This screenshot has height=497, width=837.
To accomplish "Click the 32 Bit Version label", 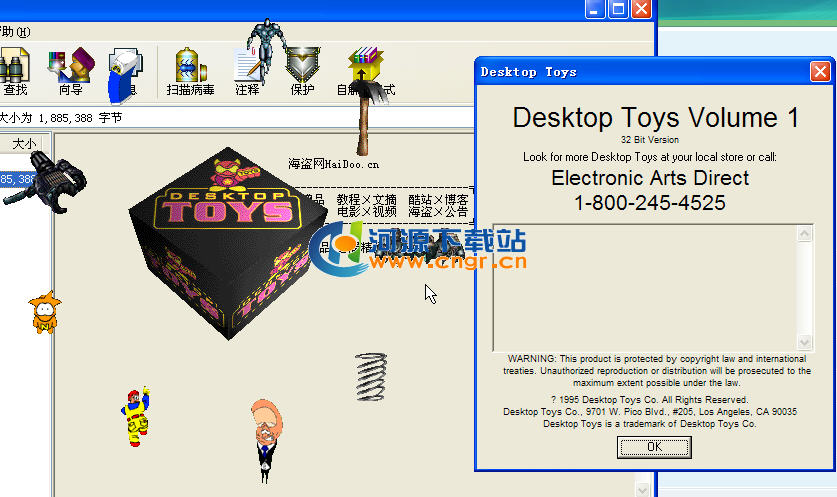I will (650, 140).
